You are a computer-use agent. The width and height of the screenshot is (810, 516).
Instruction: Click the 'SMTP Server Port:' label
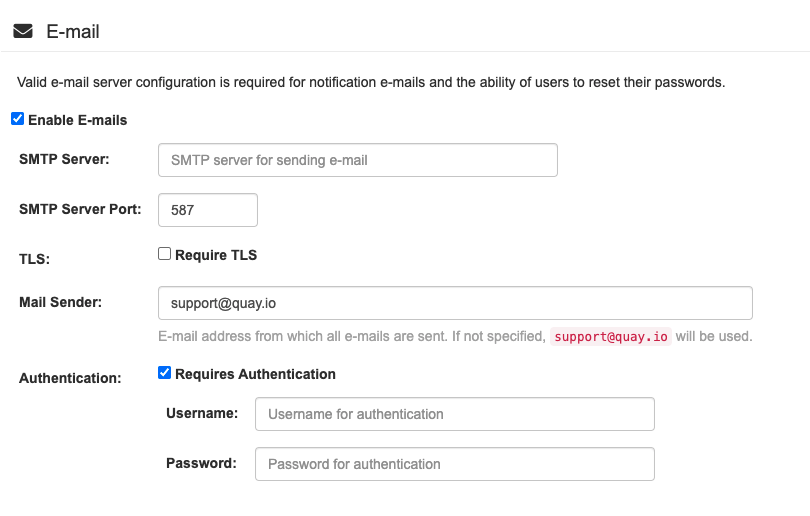point(80,209)
